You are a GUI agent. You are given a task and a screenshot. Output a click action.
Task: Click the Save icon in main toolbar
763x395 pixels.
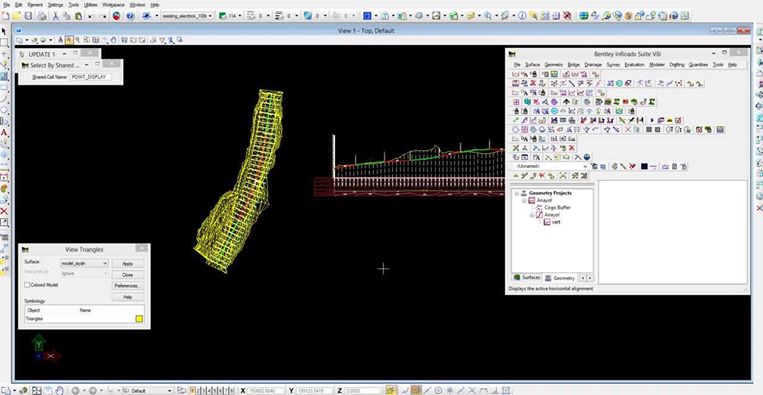[x=29, y=16]
